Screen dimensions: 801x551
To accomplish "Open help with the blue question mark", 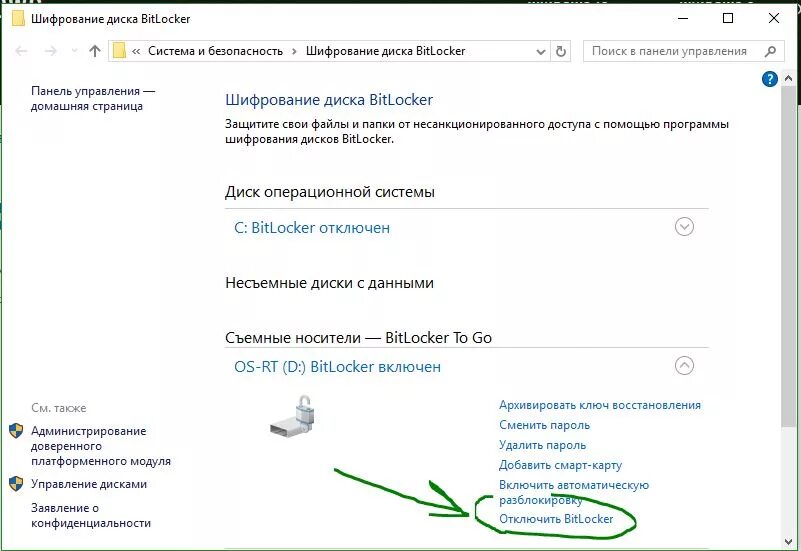I will 769,79.
